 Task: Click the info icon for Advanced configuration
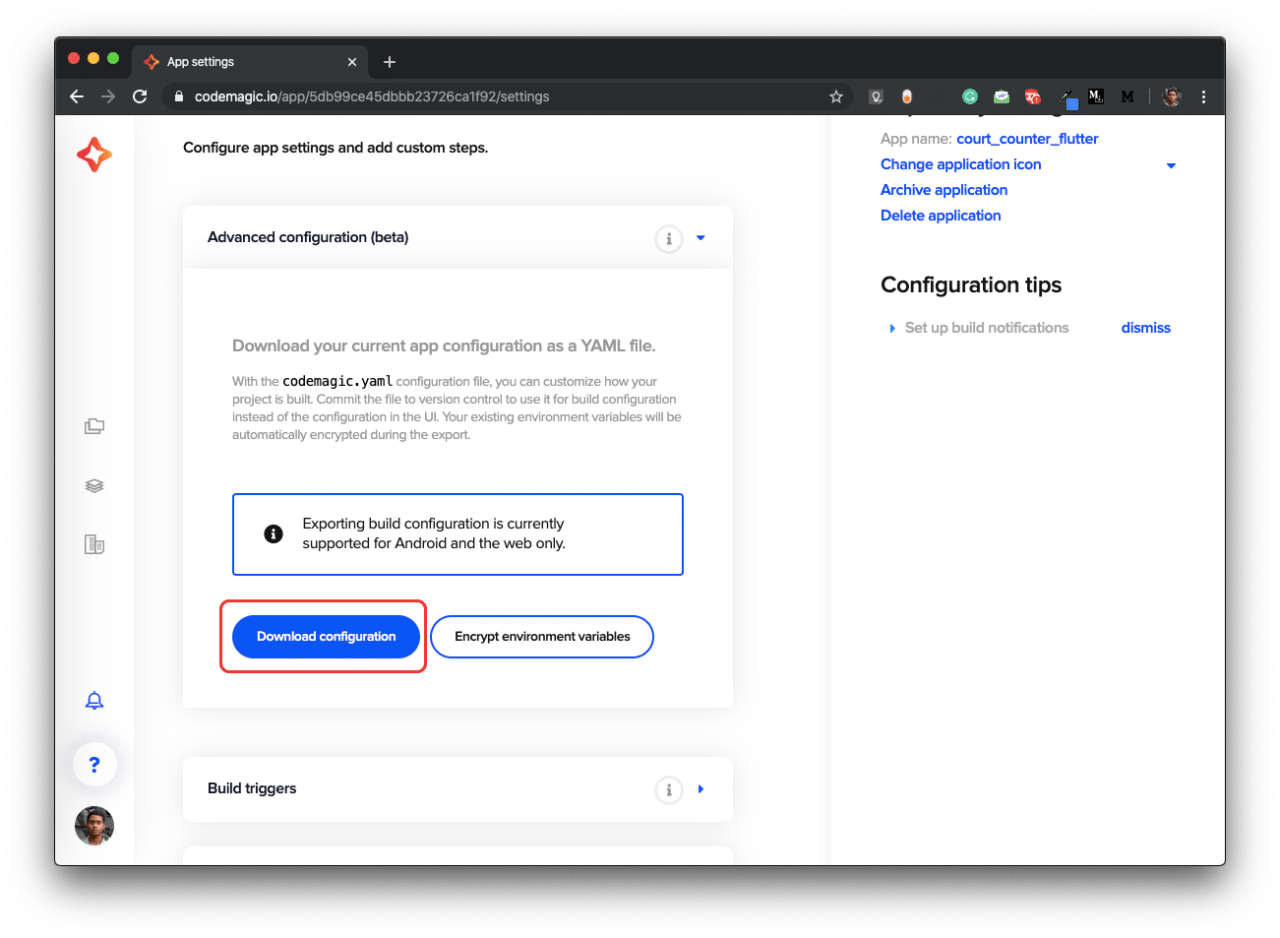(x=669, y=239)
